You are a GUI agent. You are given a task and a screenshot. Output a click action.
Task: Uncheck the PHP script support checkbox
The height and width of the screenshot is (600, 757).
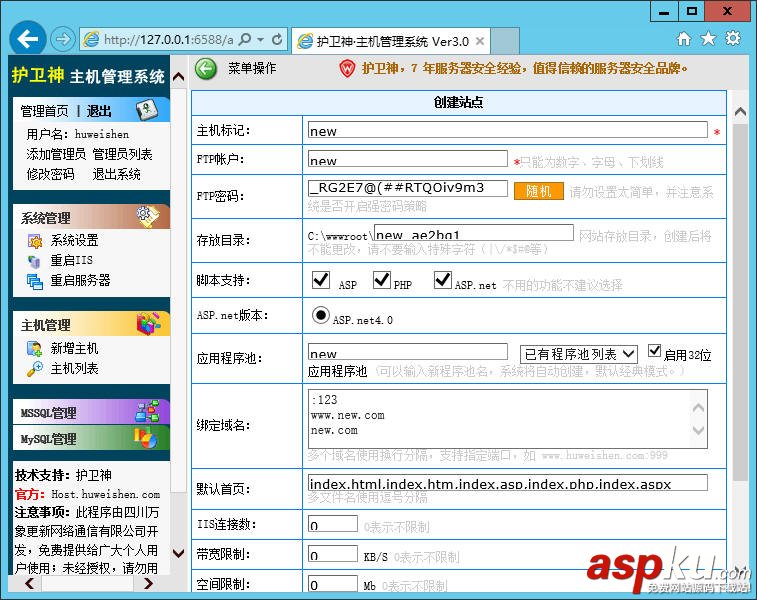coord(381,280)
